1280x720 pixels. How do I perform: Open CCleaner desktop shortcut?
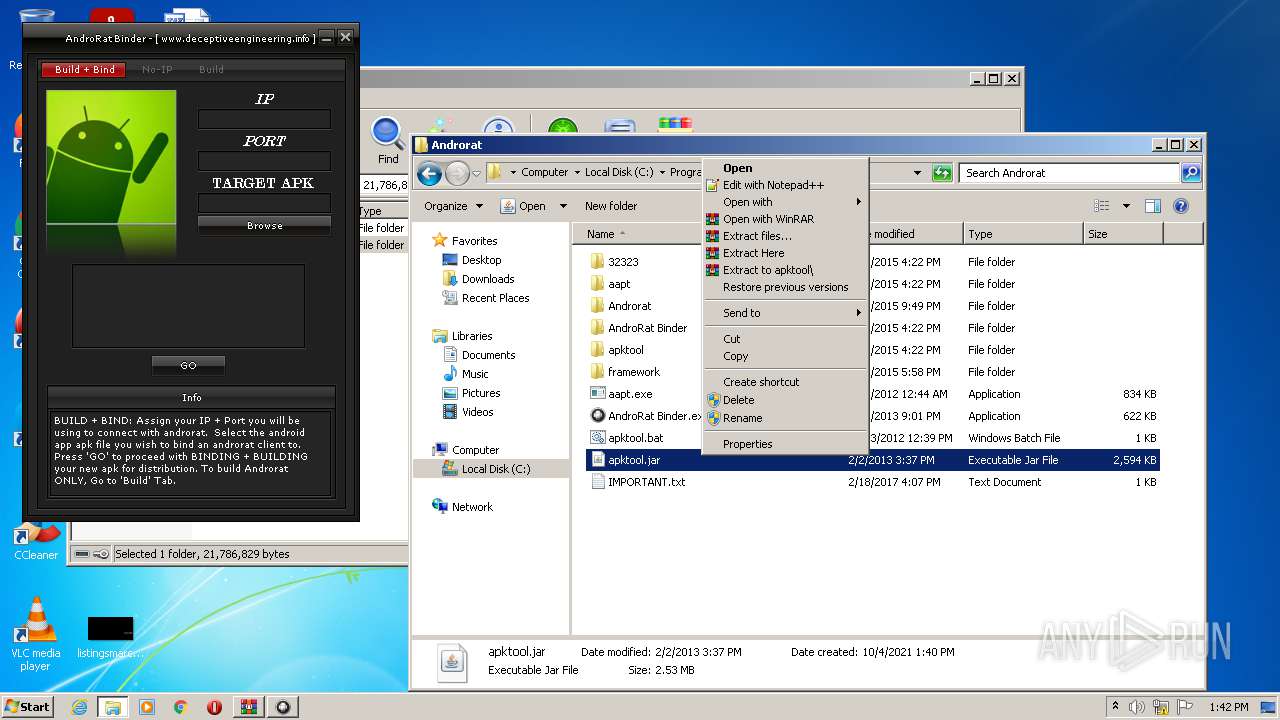tap(36, 540)
